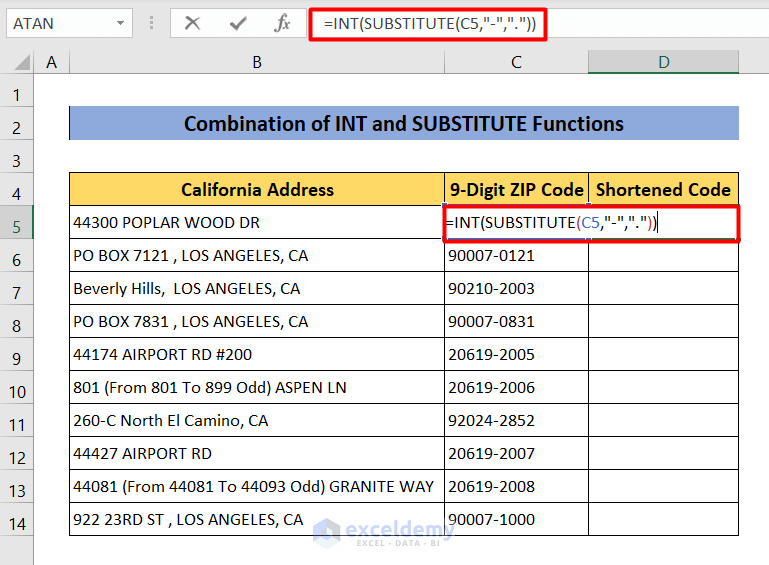Select column C header
Viewport: 769px width, 565px height.
tap(516, 62)
